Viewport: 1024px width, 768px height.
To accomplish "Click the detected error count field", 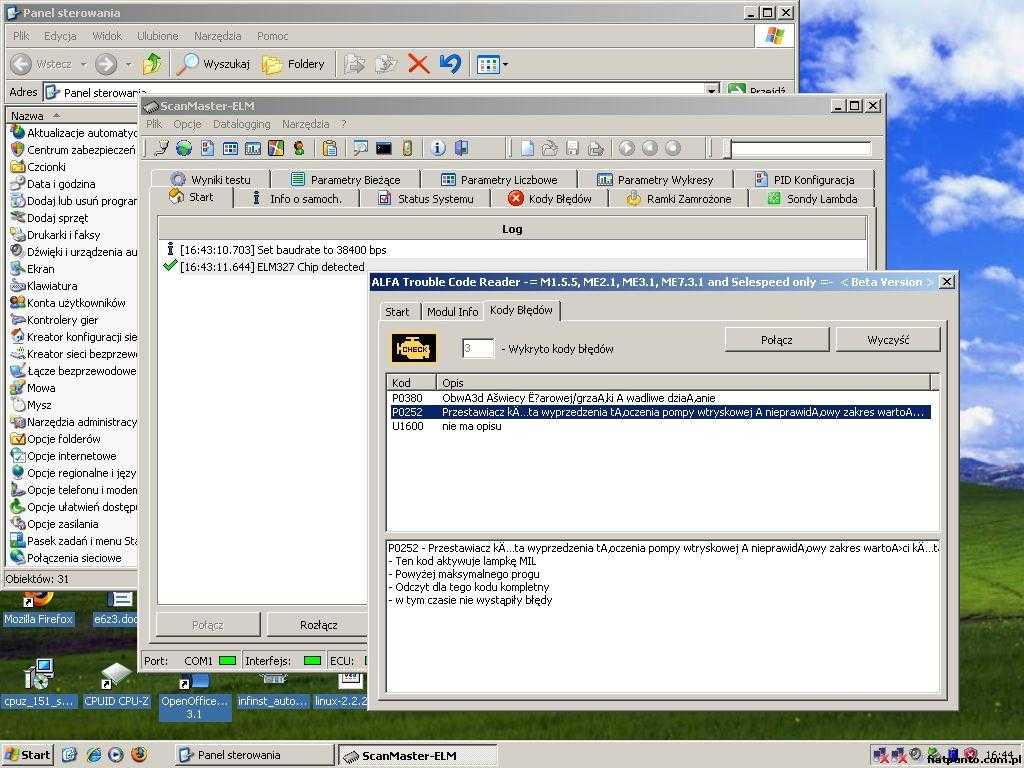I will coord(477,348).
